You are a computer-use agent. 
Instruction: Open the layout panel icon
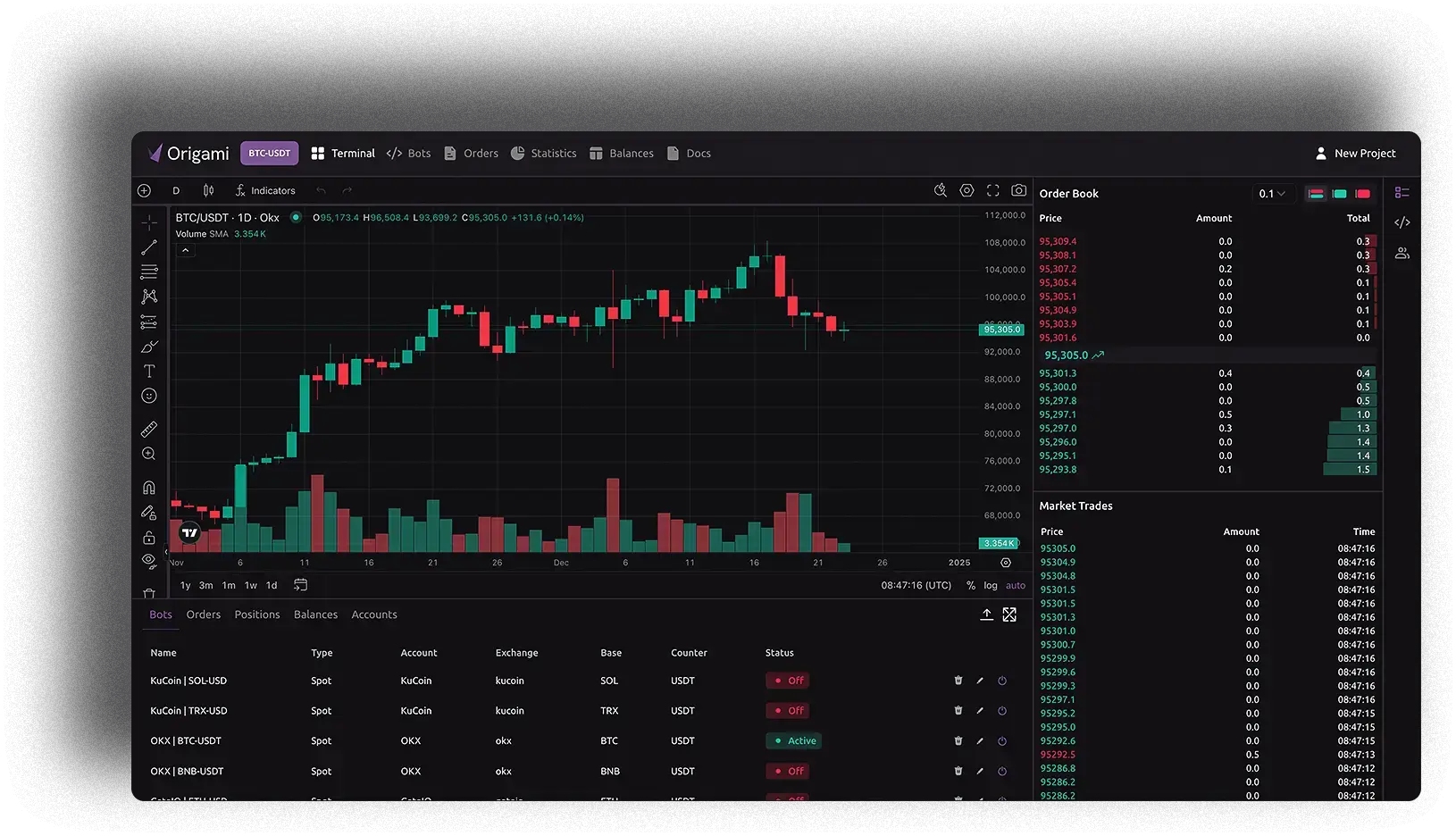[1402, 192]
